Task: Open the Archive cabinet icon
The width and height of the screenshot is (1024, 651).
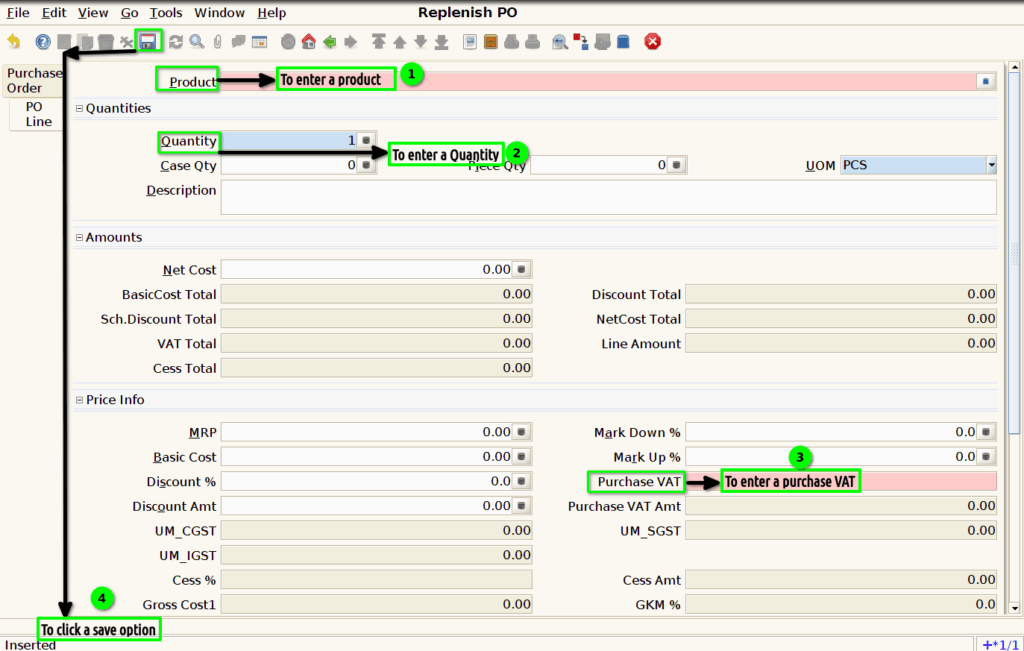Action: (x=490, y=42)
